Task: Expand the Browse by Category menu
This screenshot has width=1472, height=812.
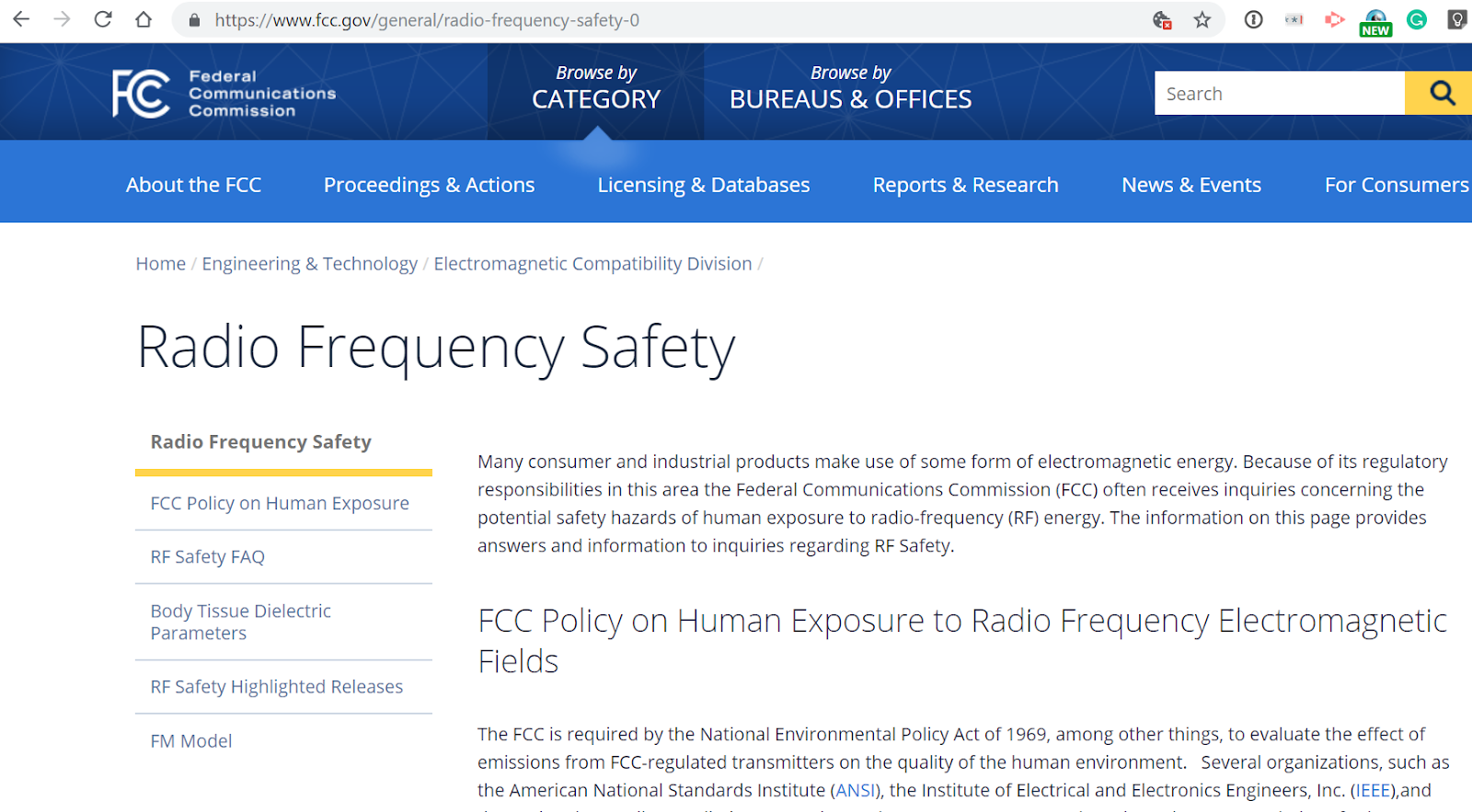Action: [x=596, y=88]
